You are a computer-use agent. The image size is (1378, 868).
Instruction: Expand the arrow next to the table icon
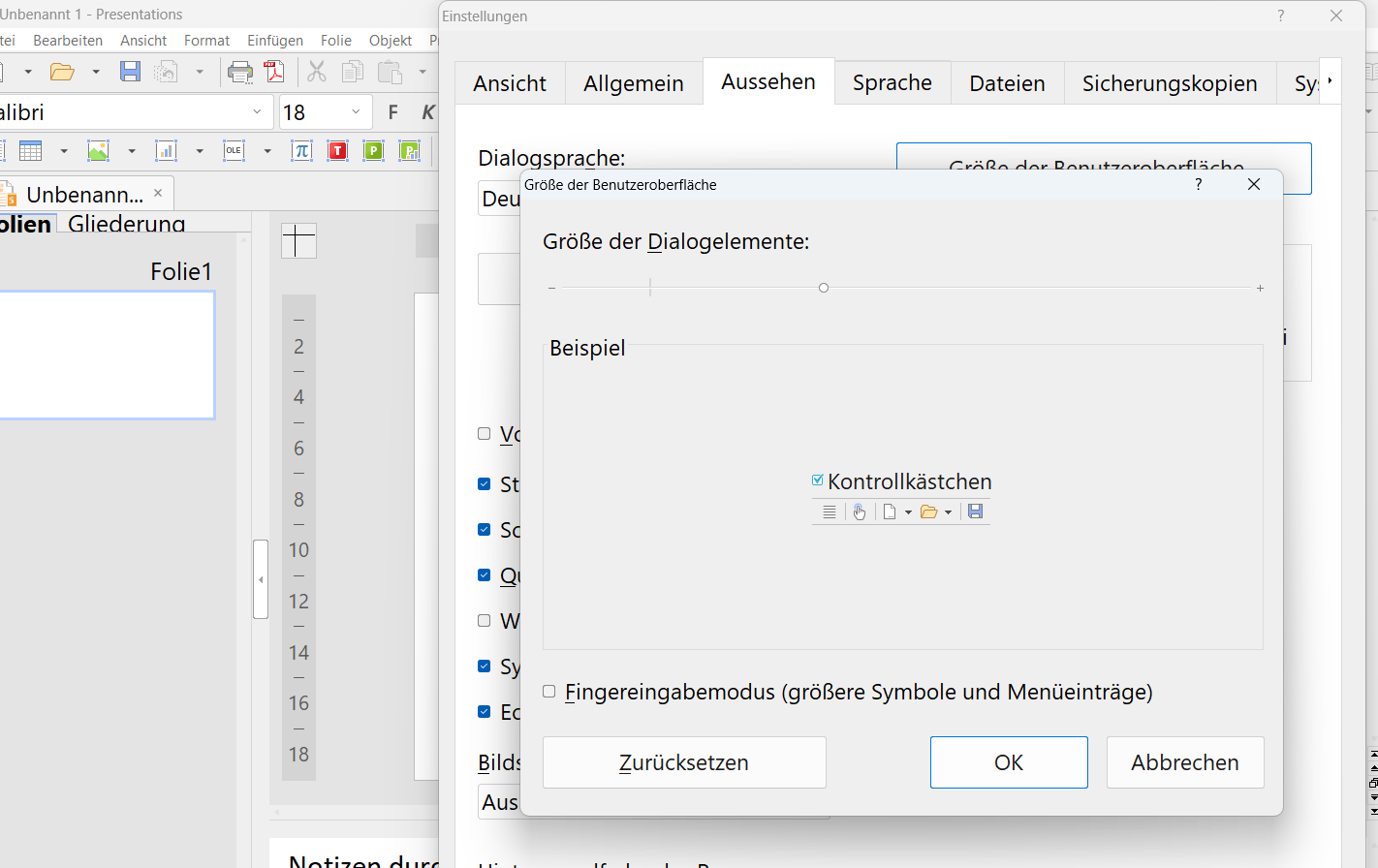64,151
